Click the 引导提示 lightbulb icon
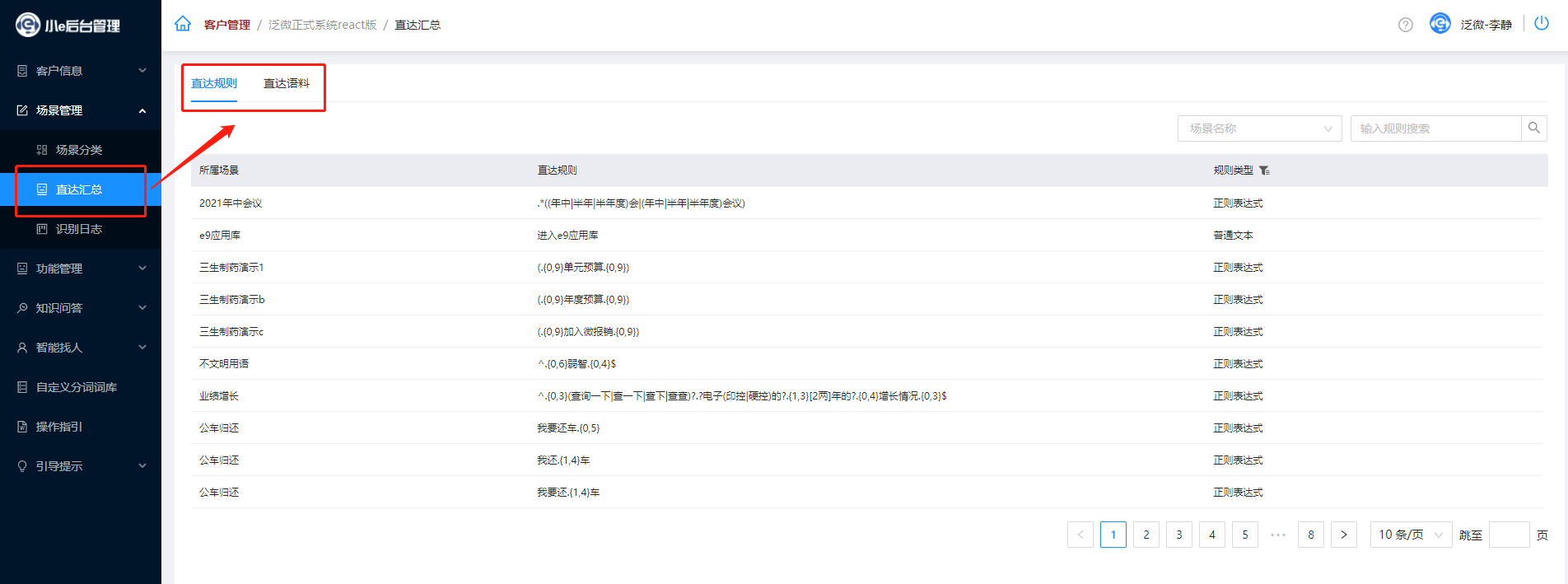Viewport: 1568px width, 584px height. coord(22,466)
